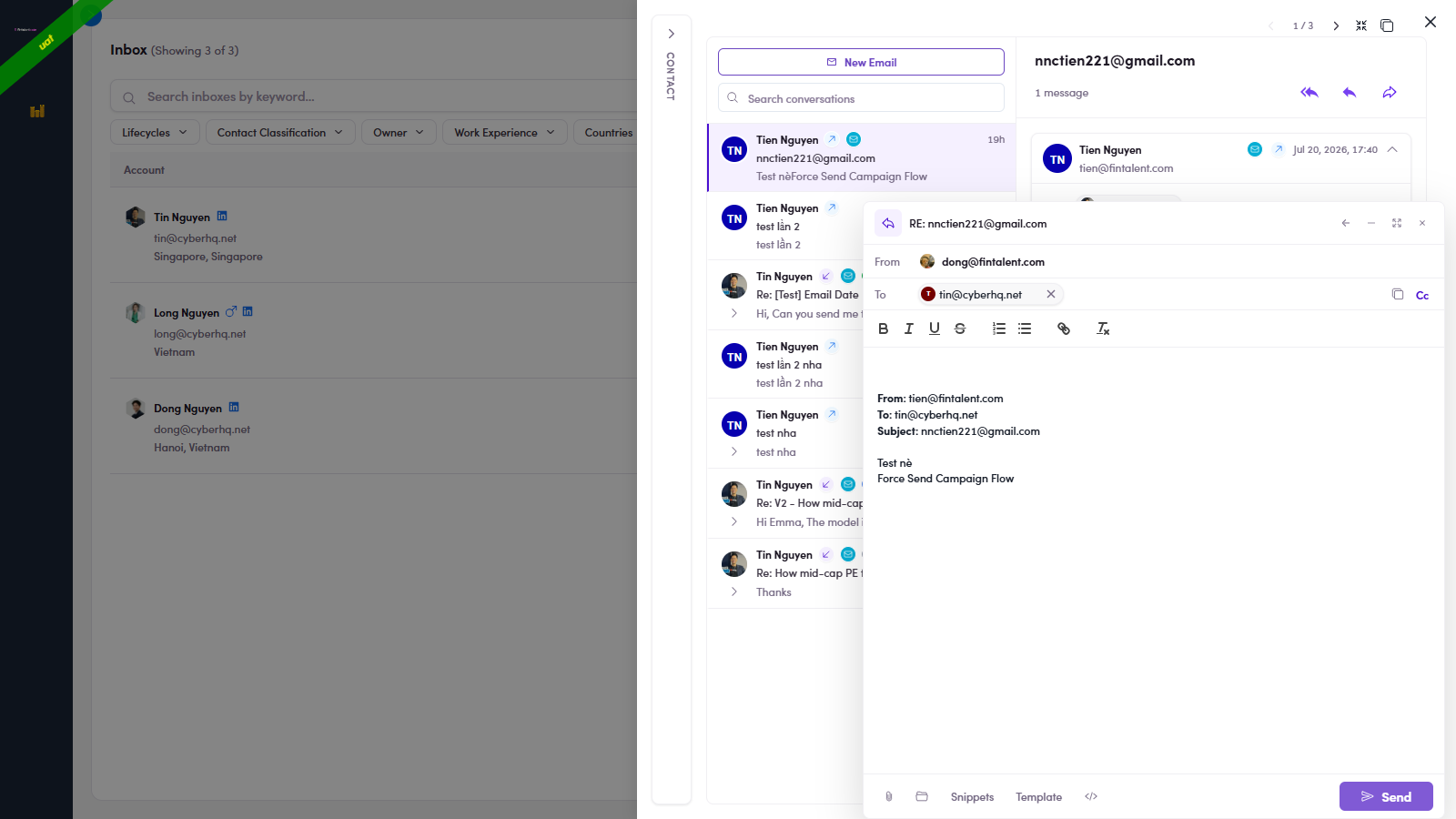
Task: Expand the reply compose window to fullscreen
Action: (1397, 223)
